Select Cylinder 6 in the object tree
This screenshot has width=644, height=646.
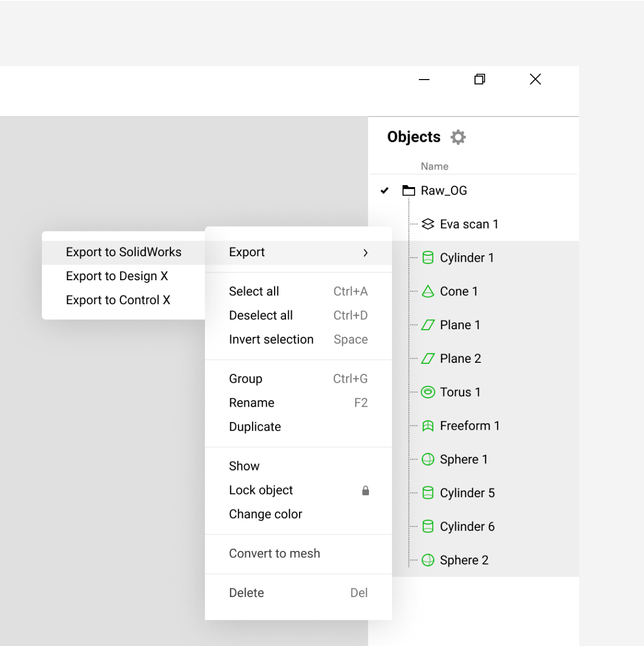(467, 527)
